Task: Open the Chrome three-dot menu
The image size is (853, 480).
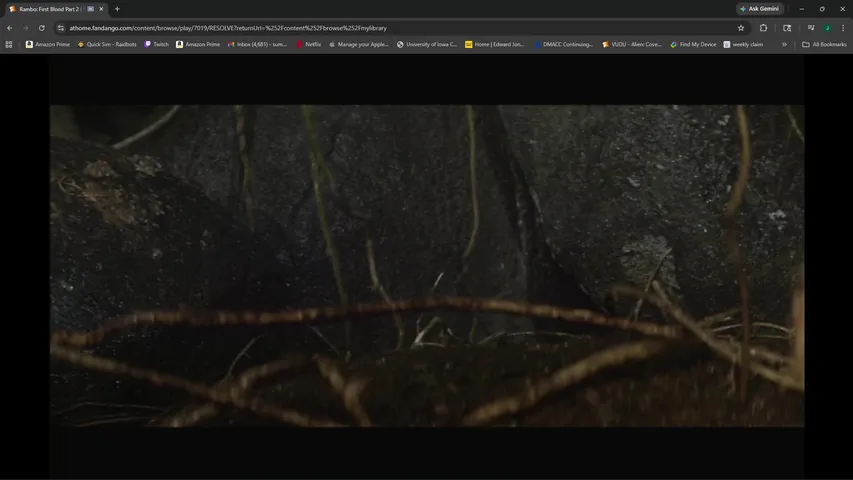Action: [843, 28]
